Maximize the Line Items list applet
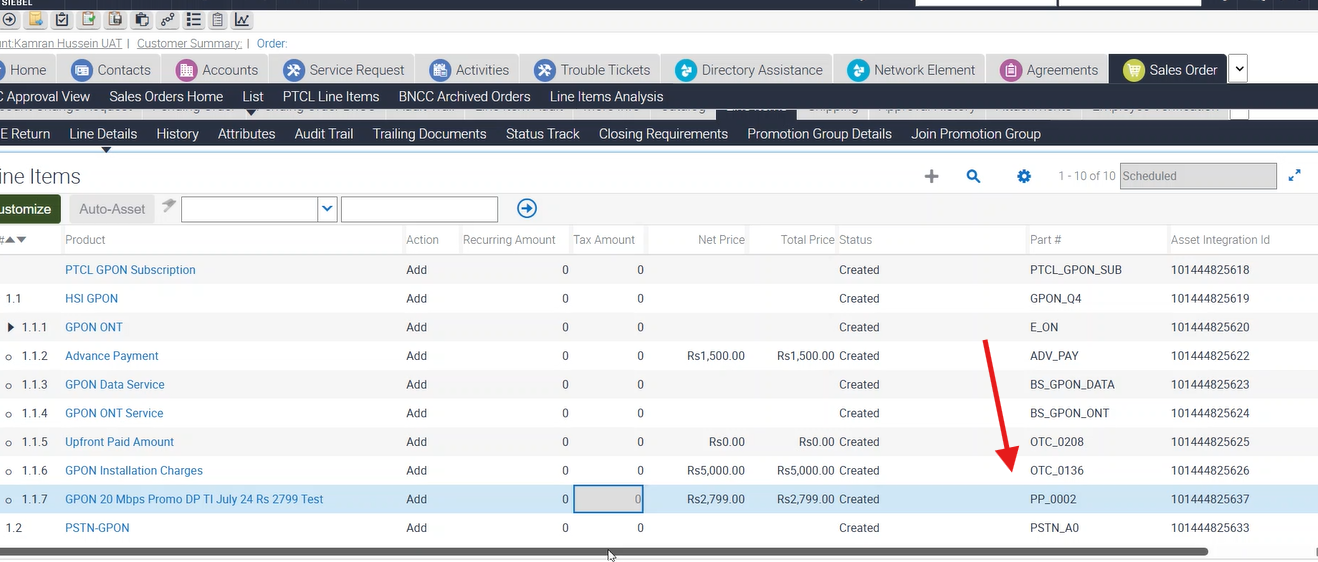Image resolution: width=1318 pixels, height=562 pixels. tap(1294, 176)
